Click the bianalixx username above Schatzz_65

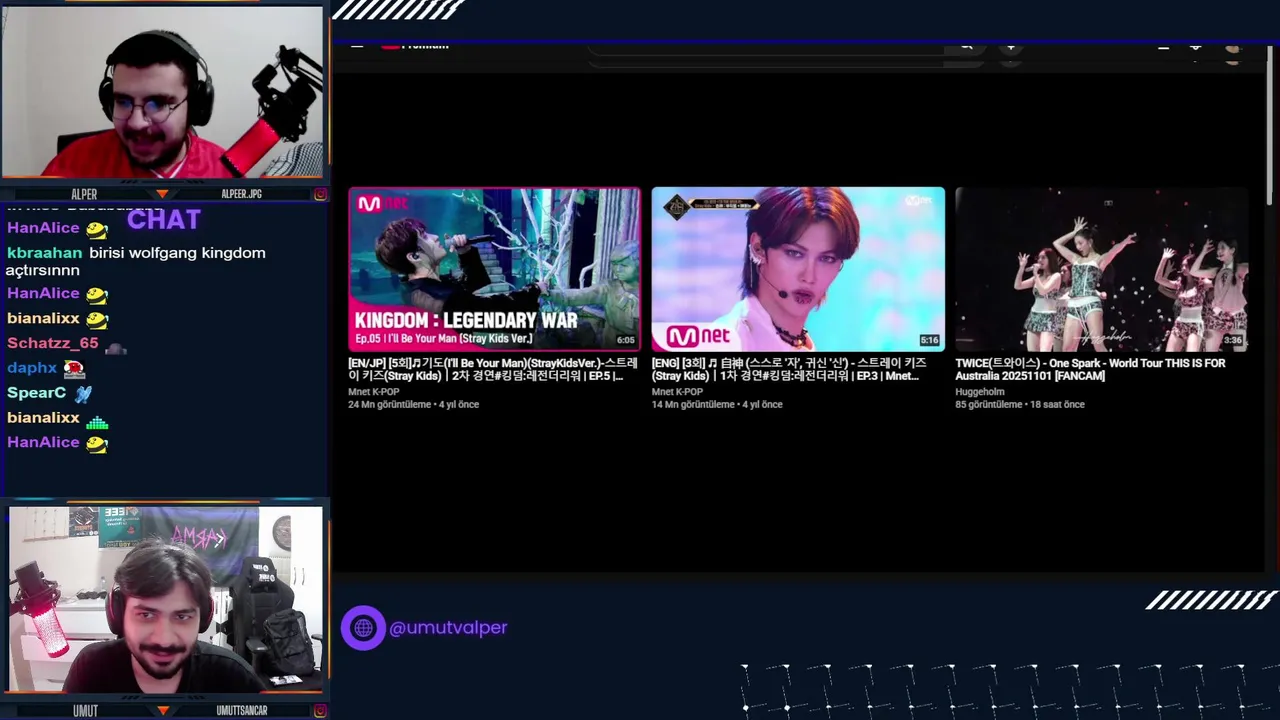pos(43,318)
